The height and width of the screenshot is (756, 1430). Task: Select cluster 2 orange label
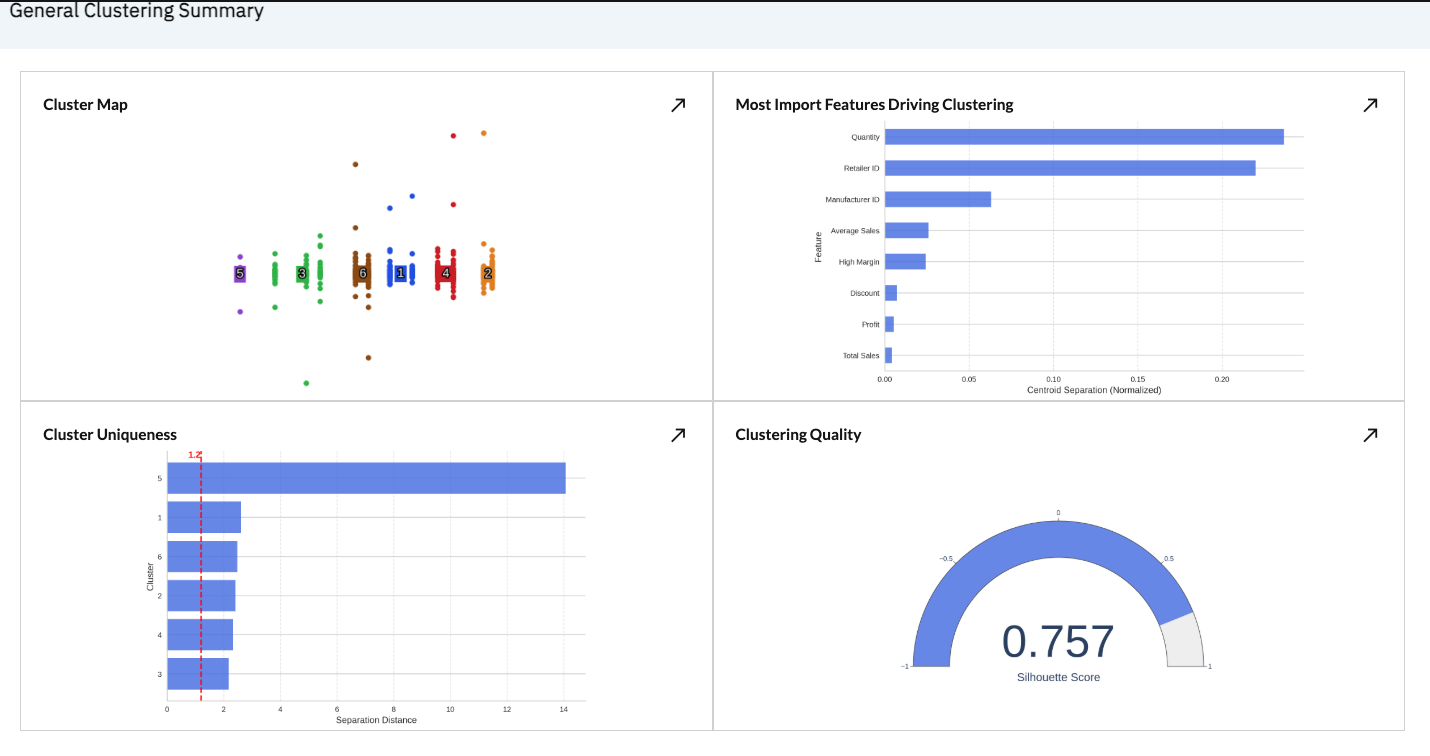488,273
